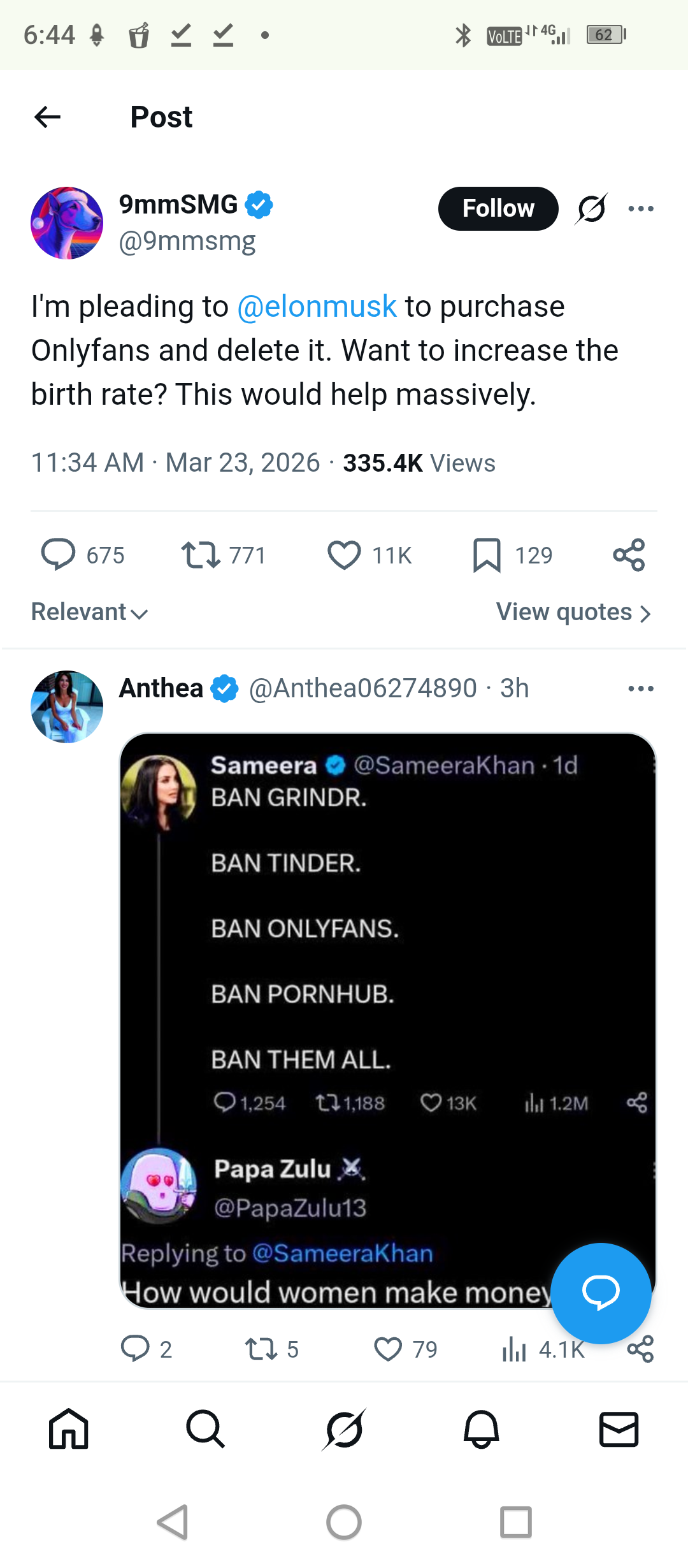Repost the 9mmSMG post
688x1568 pixels.
pyautogui.click(x=201, y=555)
